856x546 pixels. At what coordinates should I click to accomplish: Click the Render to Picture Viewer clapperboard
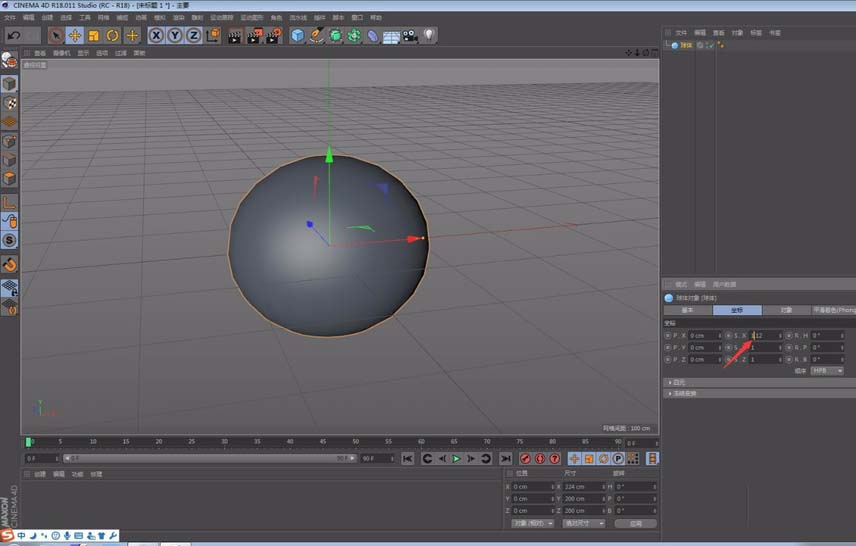coord(254,36)
